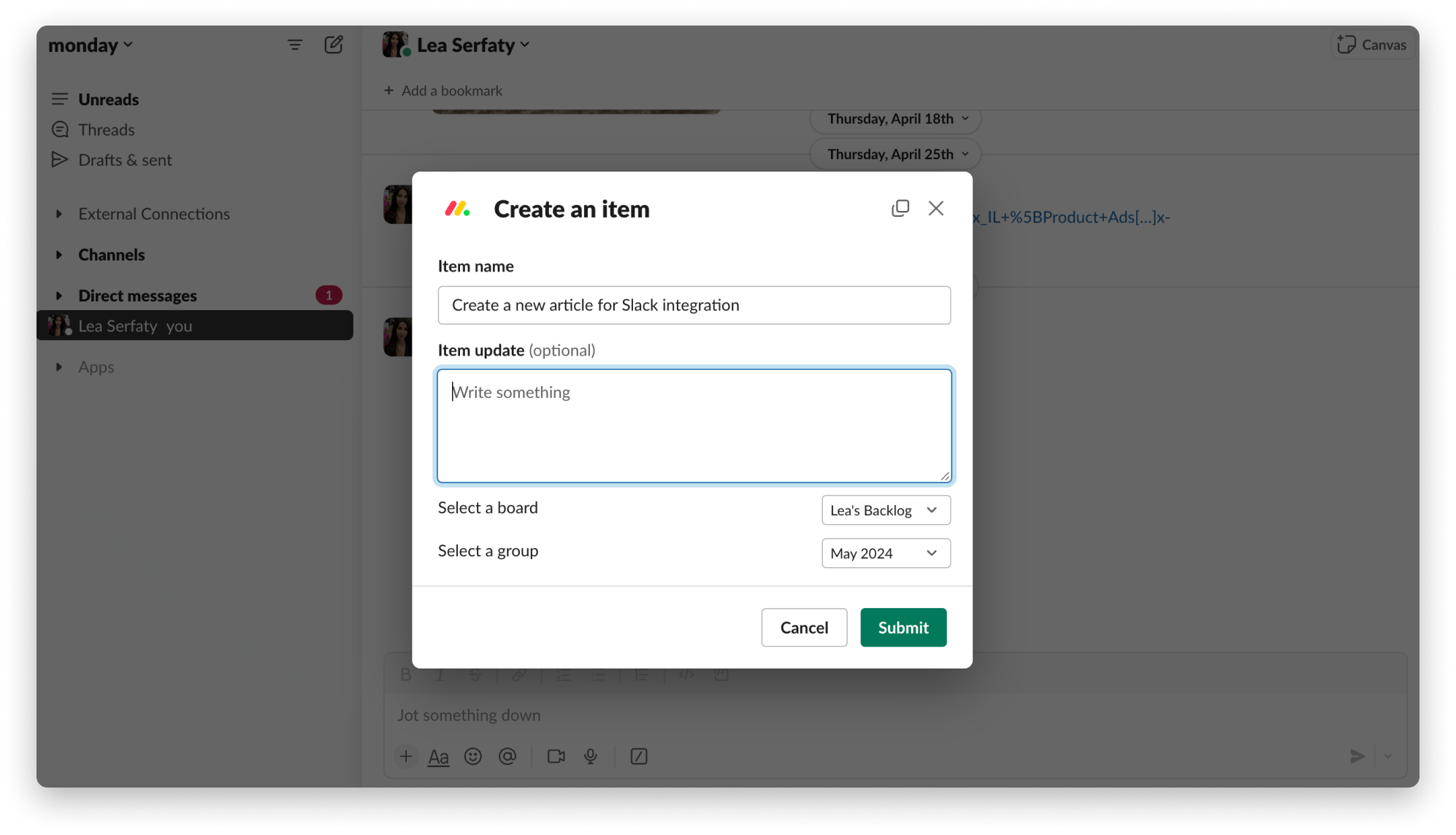Open the Select a group dropdown
Screen dimensions: 1456x835
pos(886,553)
